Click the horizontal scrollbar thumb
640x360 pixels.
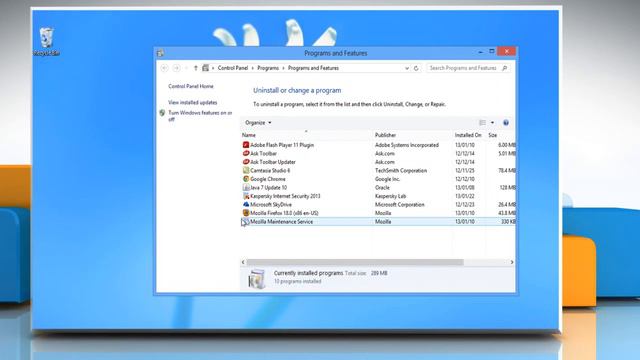[x=355, y=262]
